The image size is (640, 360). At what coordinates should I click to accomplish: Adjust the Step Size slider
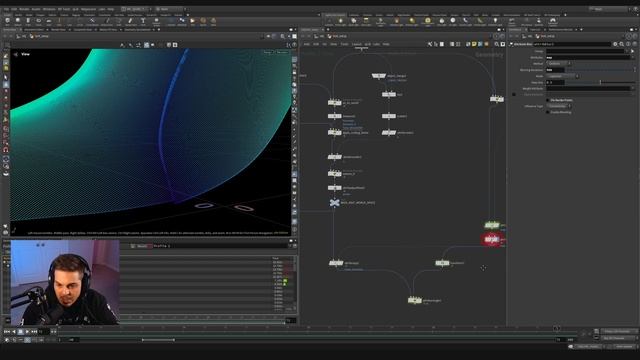[600, 82]
